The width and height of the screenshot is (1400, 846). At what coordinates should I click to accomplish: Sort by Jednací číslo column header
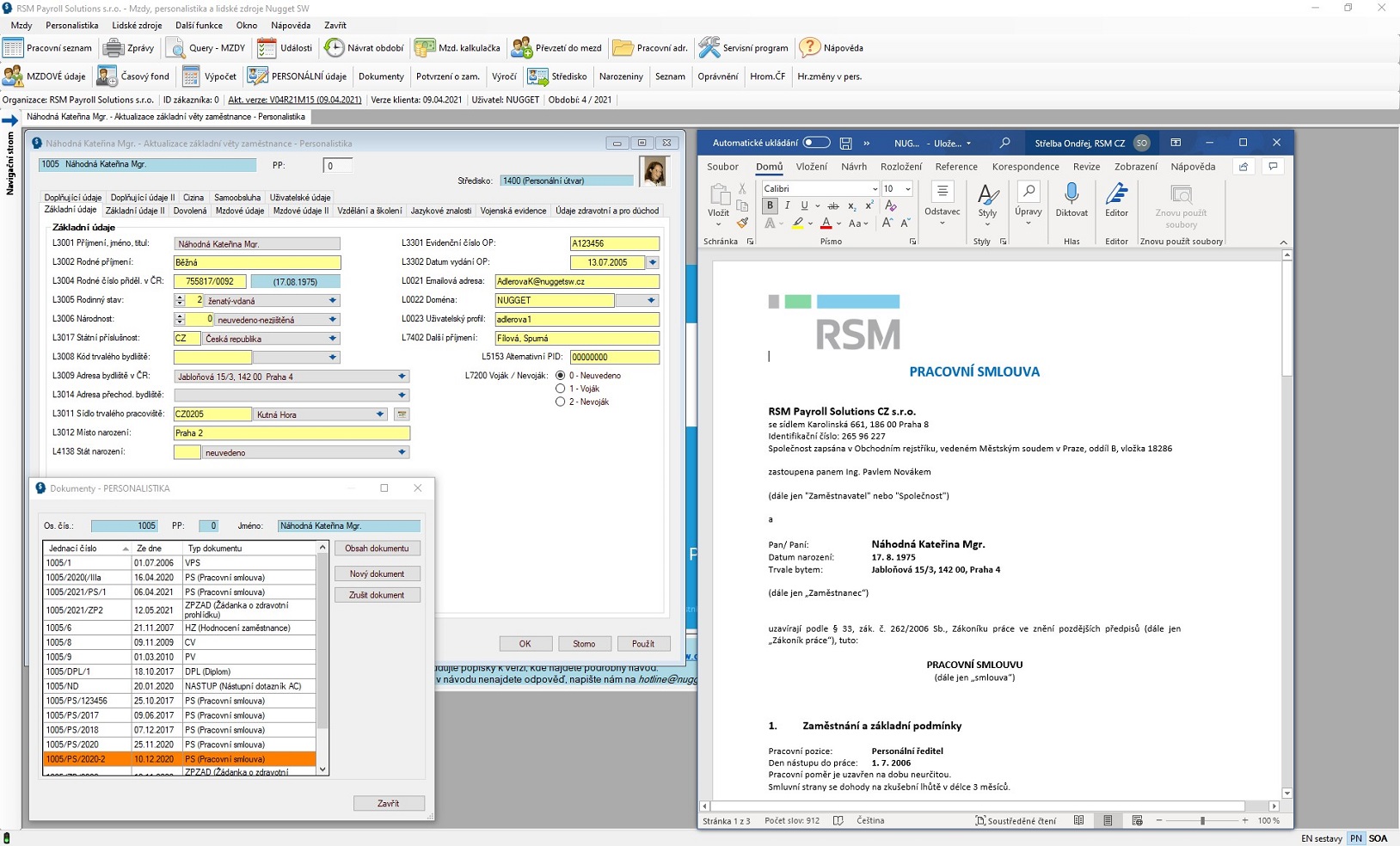pos(88,549)
